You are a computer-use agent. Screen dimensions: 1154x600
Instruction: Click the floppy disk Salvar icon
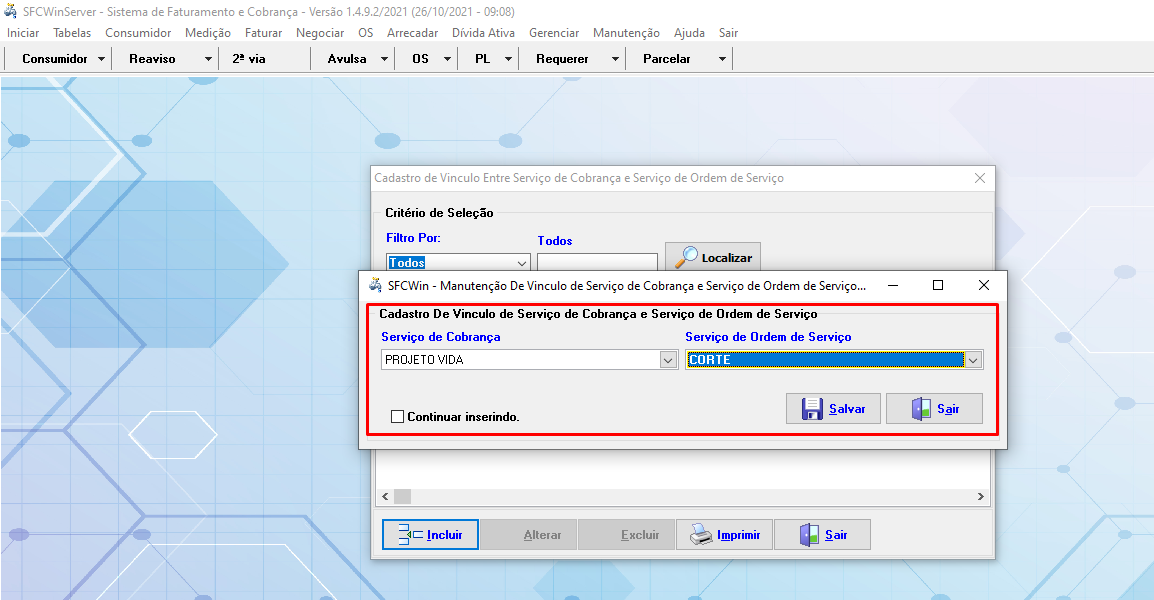[811, 409]
